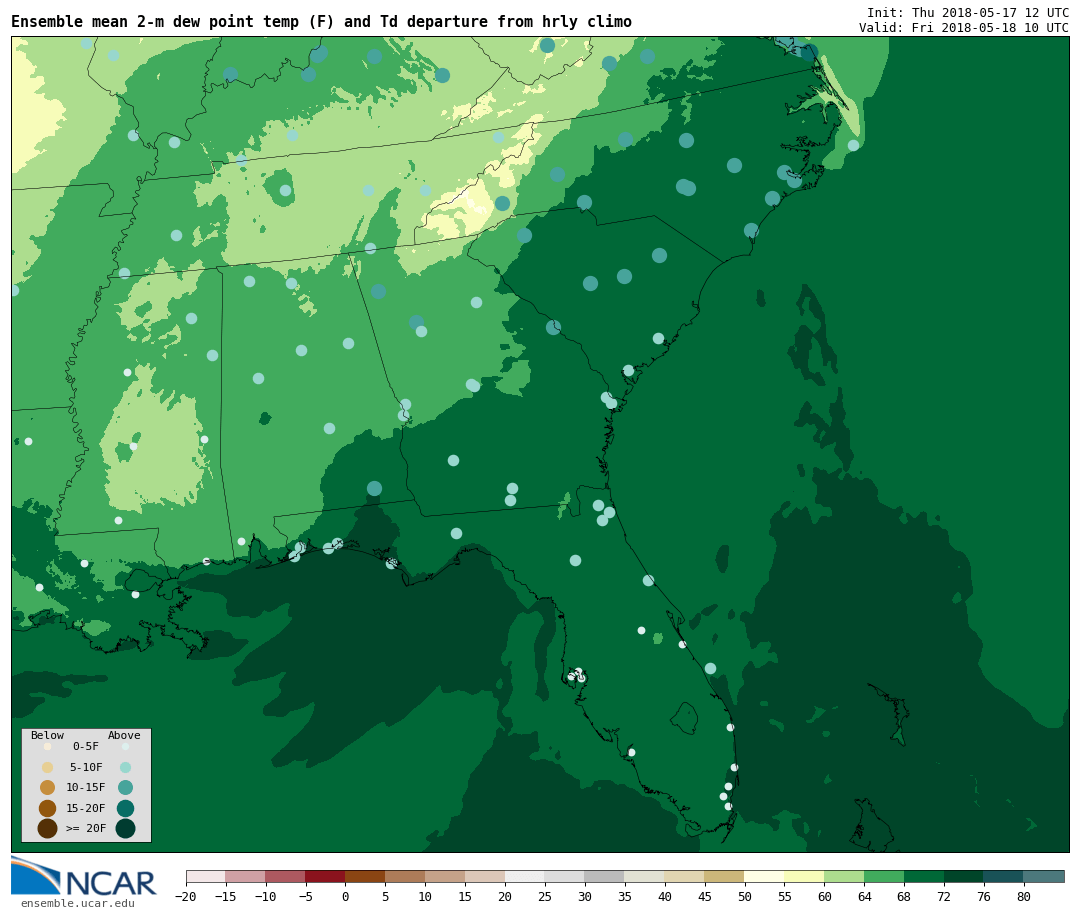The image size is (1080, 915).
Task: Select the brown '15-20F' Below legend circle
Action: (x=47, y=808)
